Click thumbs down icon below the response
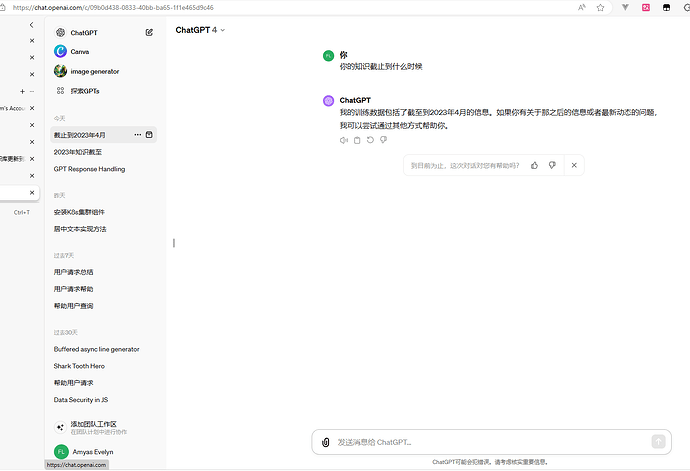 [383, 140]
